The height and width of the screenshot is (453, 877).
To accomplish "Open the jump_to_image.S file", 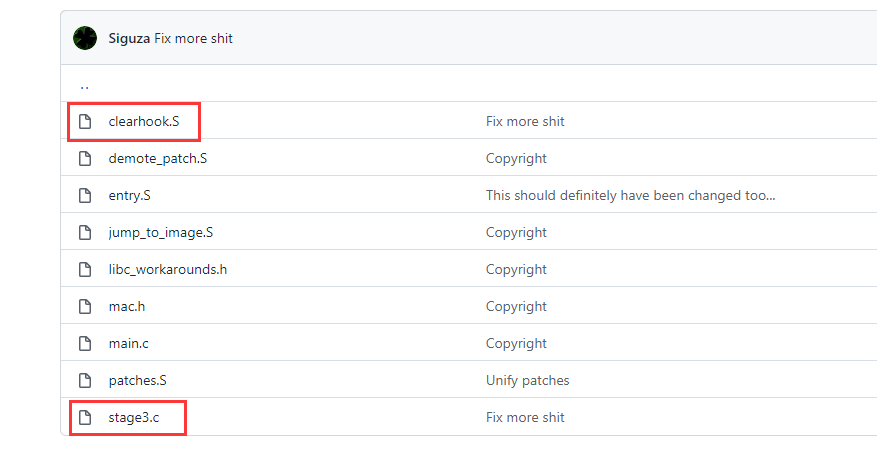I will (x=161, y=232).
